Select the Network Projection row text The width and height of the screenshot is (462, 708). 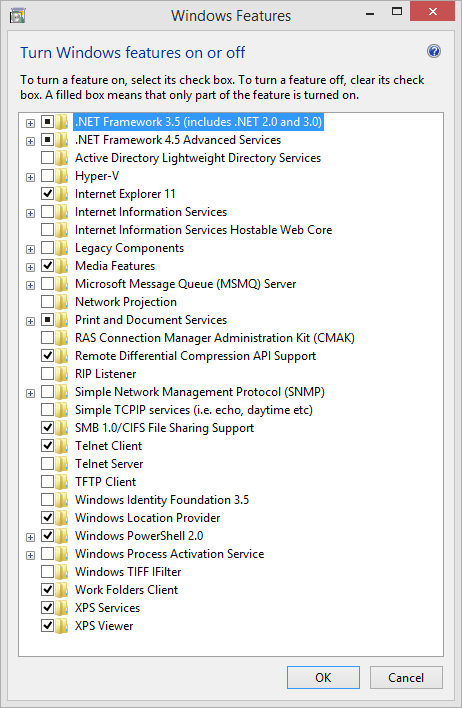[x=126, y=302]
